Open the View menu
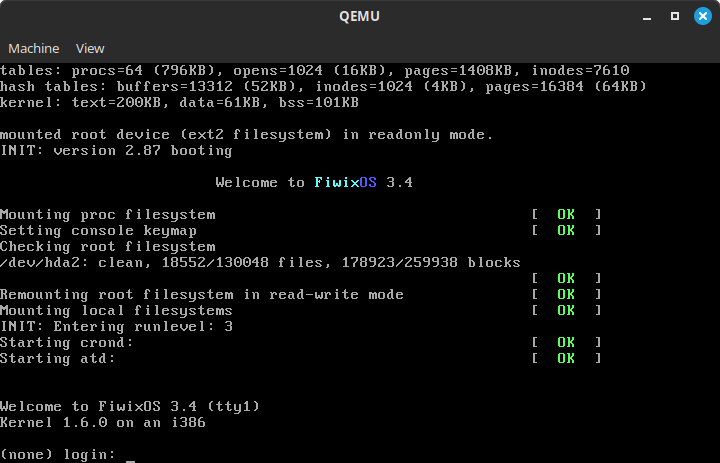 [90, 48]
